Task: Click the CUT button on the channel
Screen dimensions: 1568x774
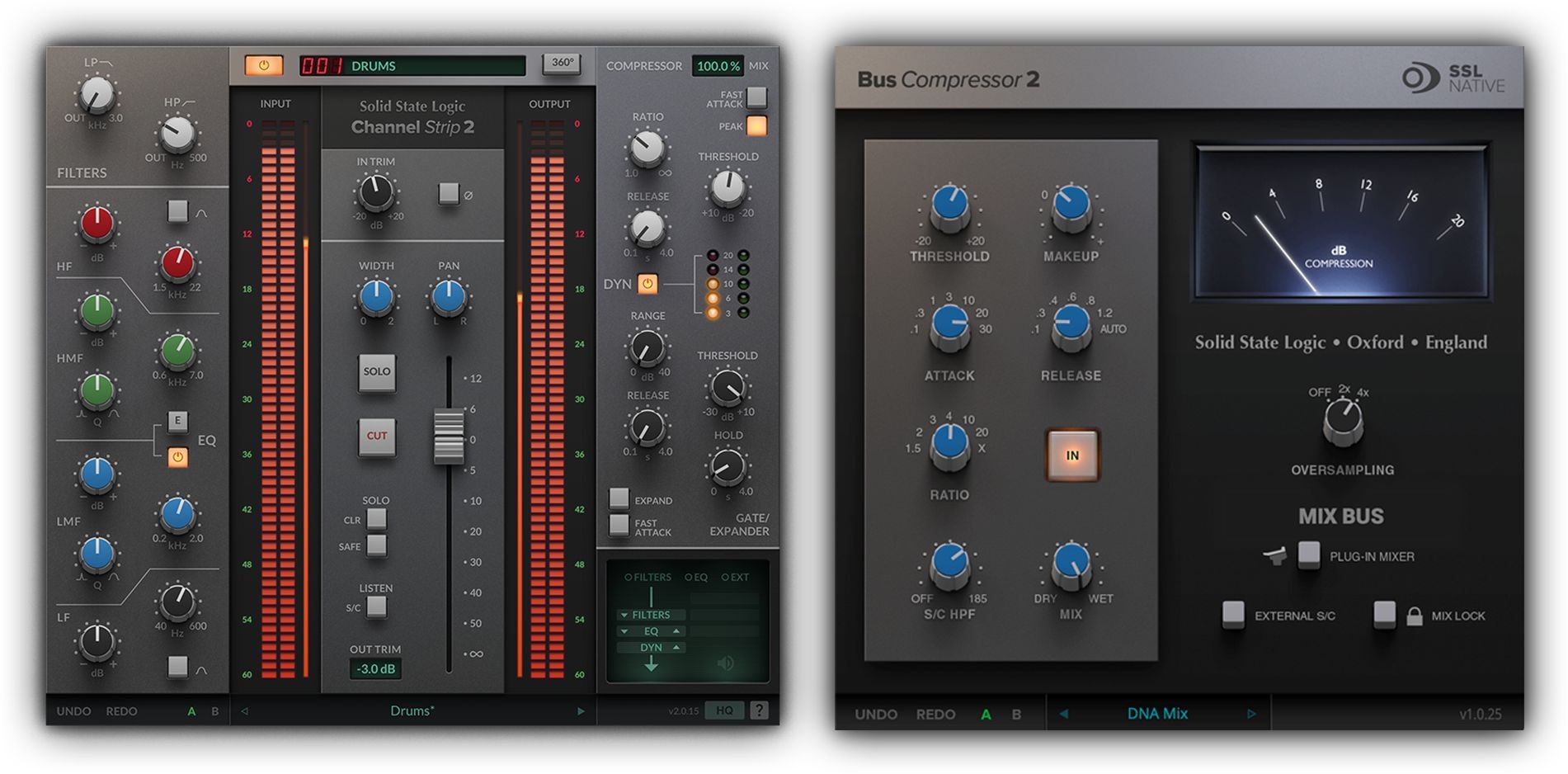Action: 377,437
